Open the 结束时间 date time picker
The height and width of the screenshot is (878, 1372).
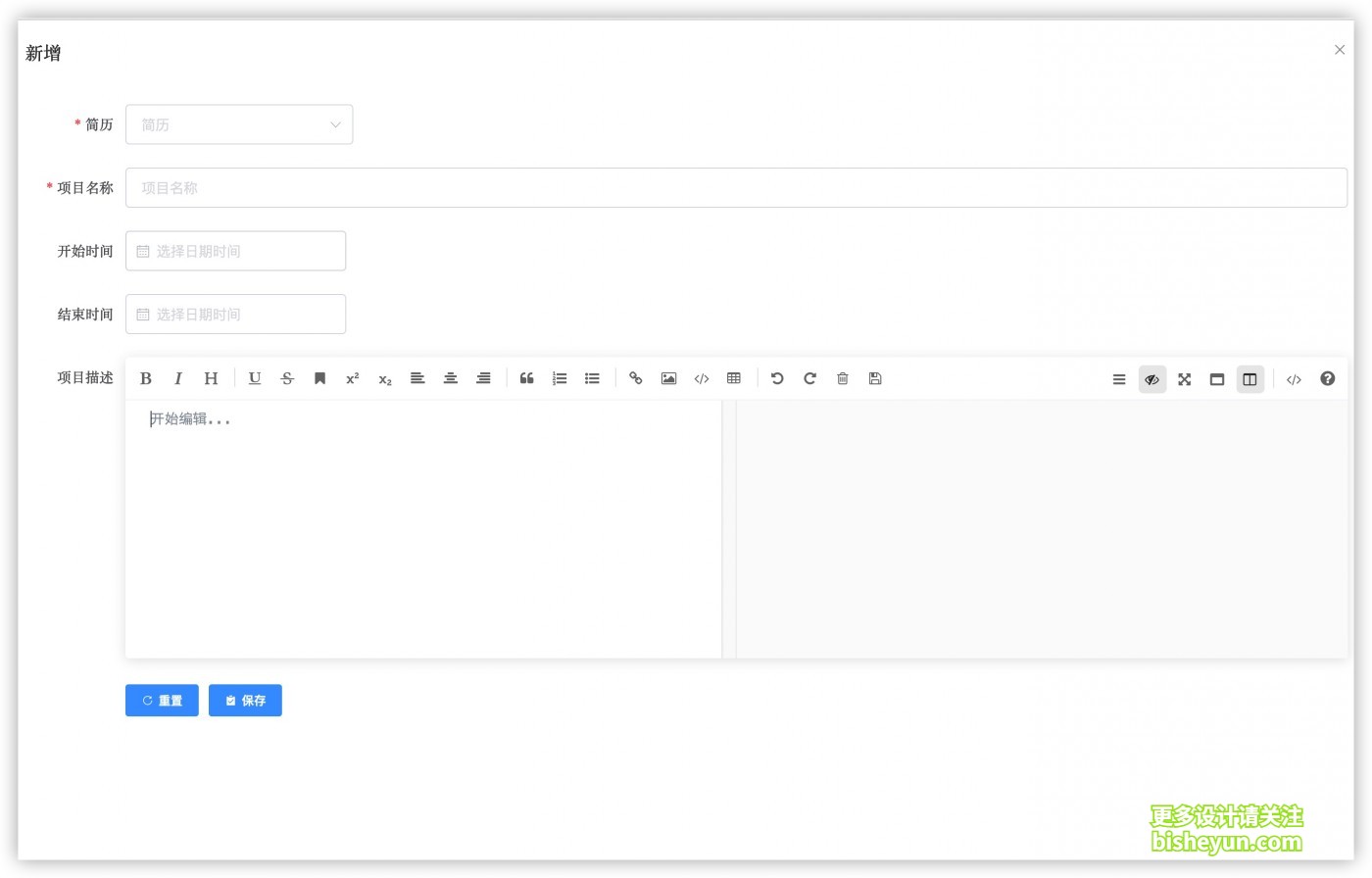(235, 314)
